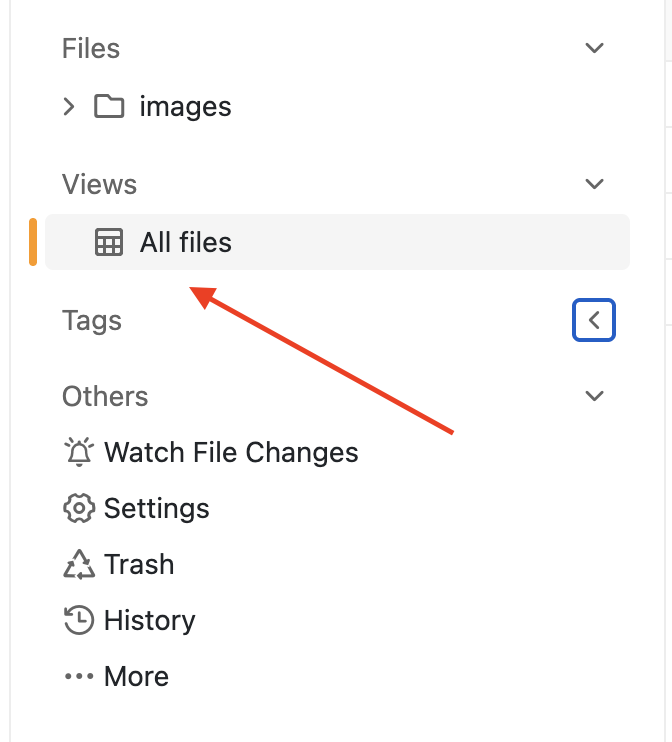
Task: Click the Settings gear icon
Action: [x=78, y=508]
